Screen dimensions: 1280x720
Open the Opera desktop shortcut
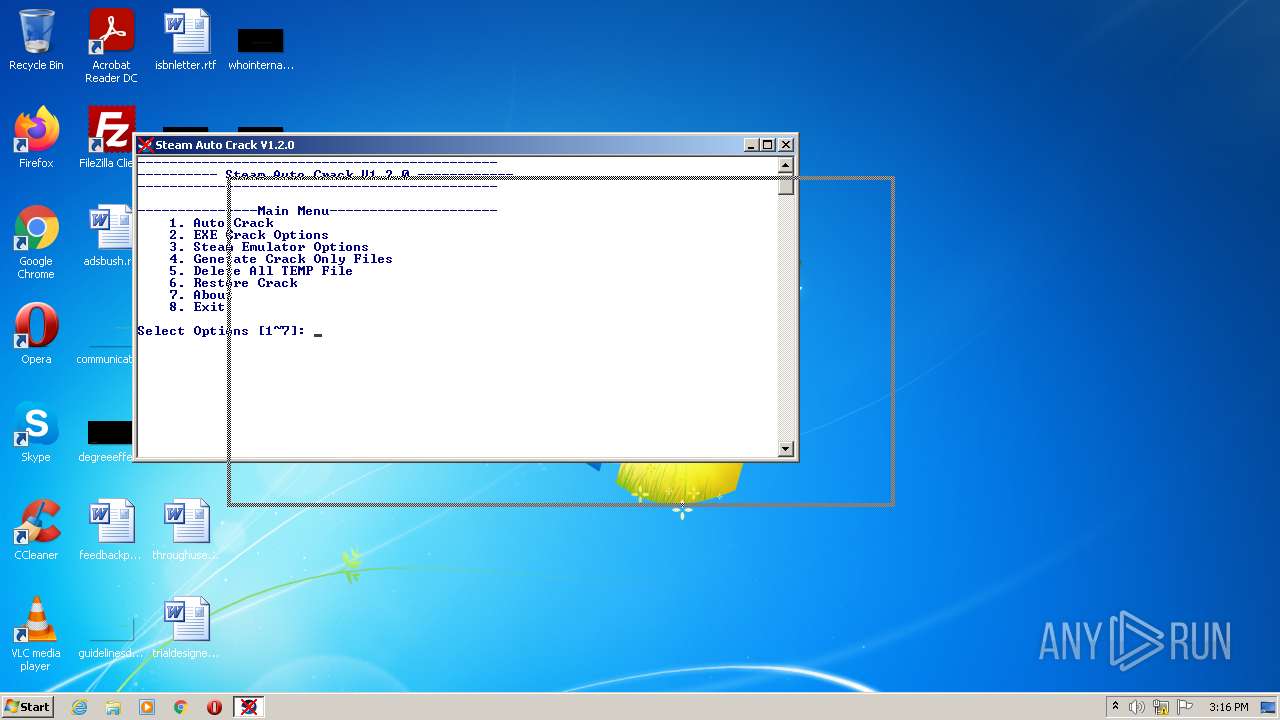point(36,334)
